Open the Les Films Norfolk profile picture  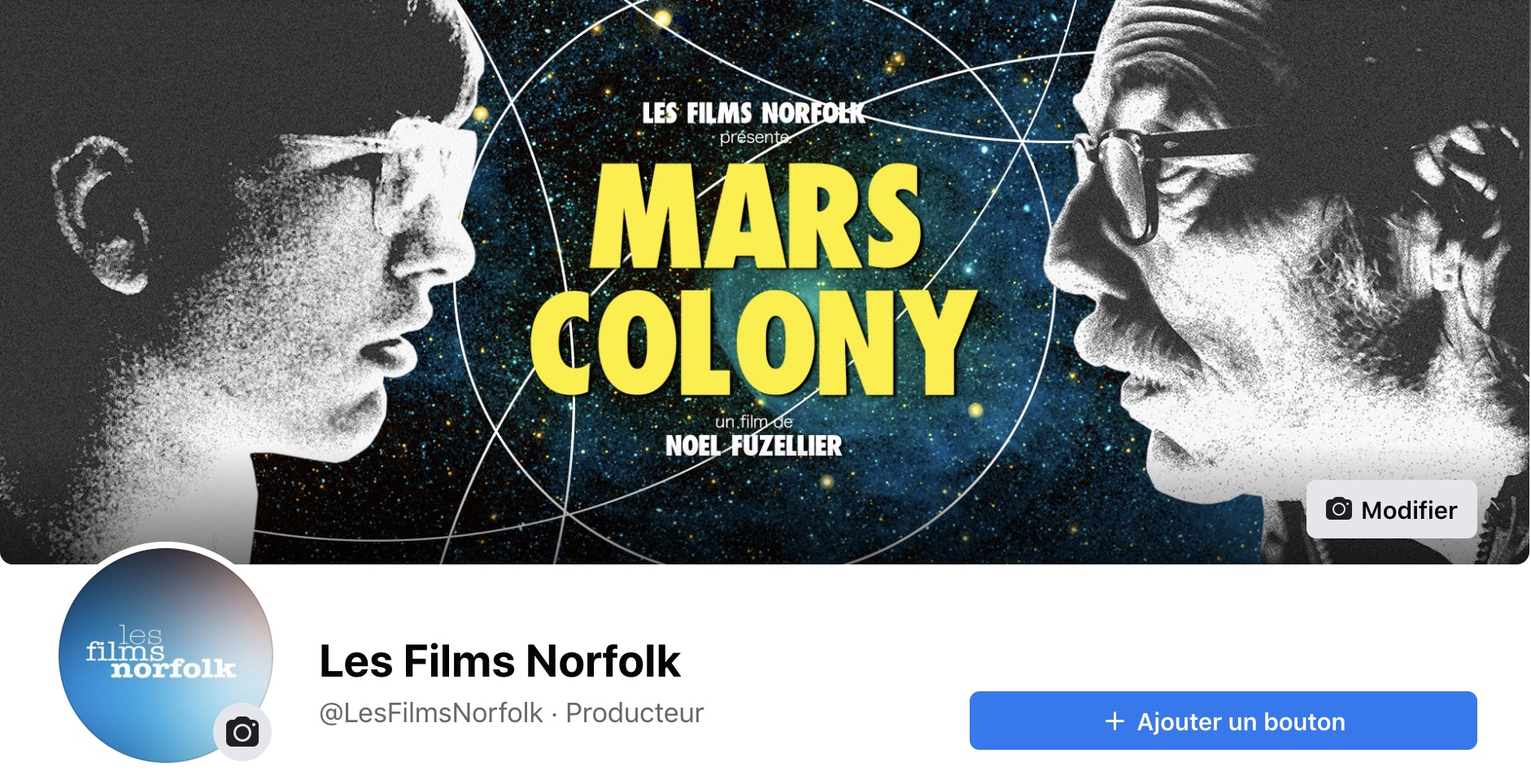pyautogui.click(x=166, y=655)
